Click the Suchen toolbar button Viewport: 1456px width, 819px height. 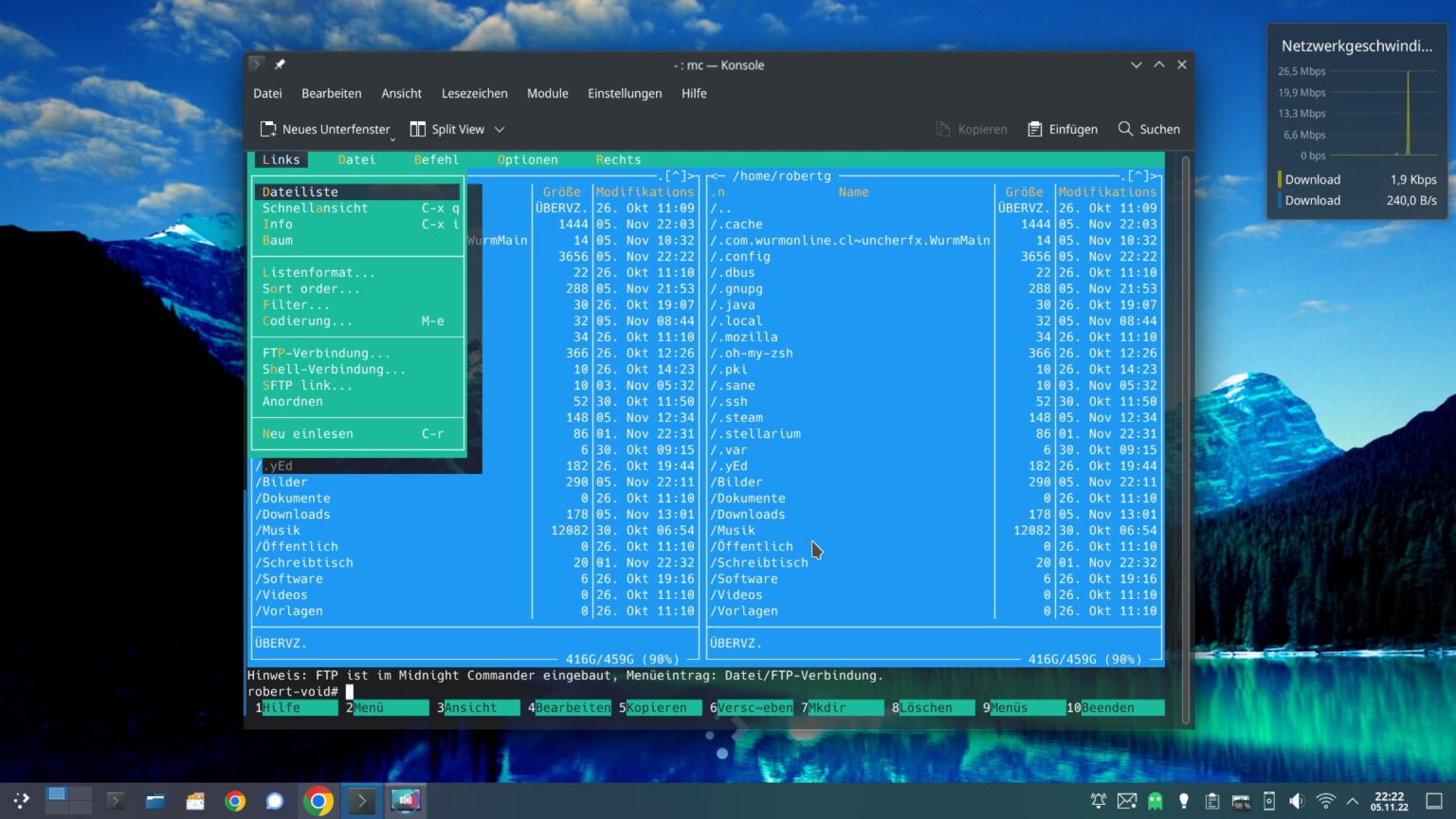click(1149, 129)
